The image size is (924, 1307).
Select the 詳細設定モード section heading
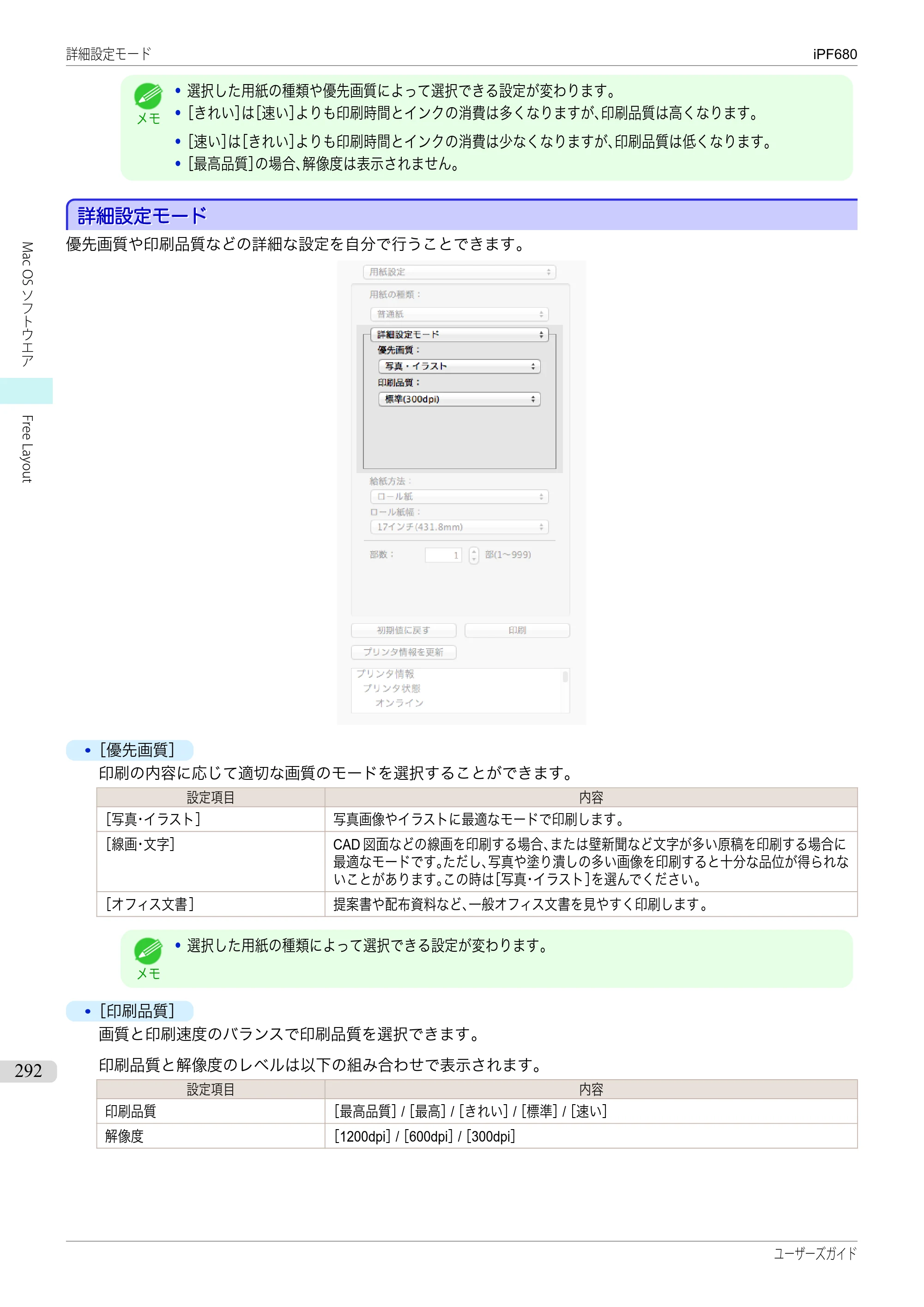142,216
